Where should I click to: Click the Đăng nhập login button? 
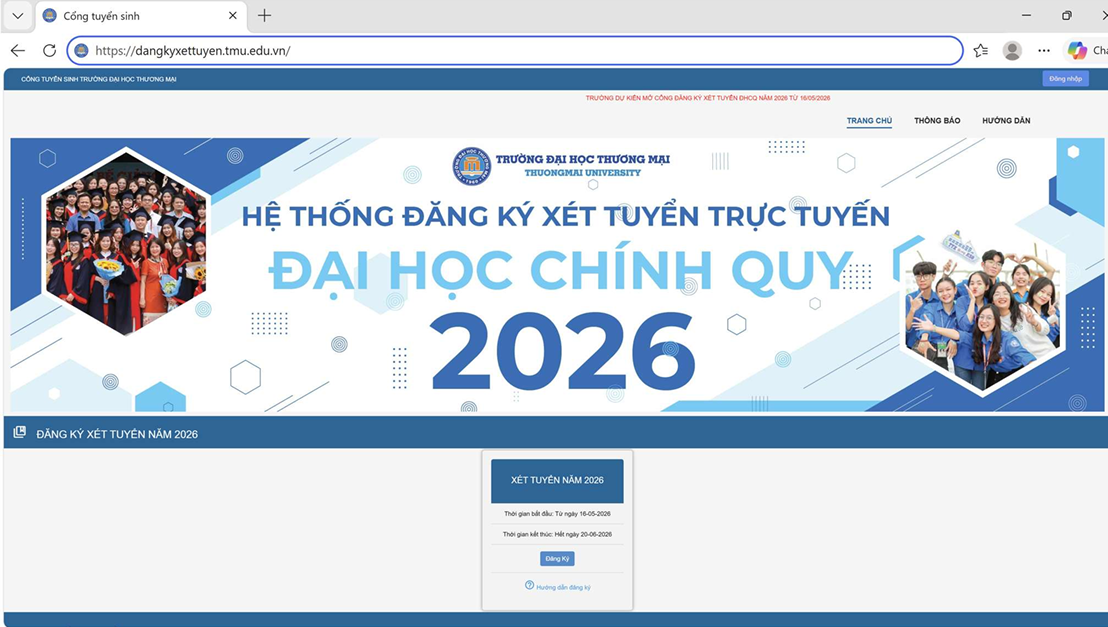click(x=1066, y=78)
